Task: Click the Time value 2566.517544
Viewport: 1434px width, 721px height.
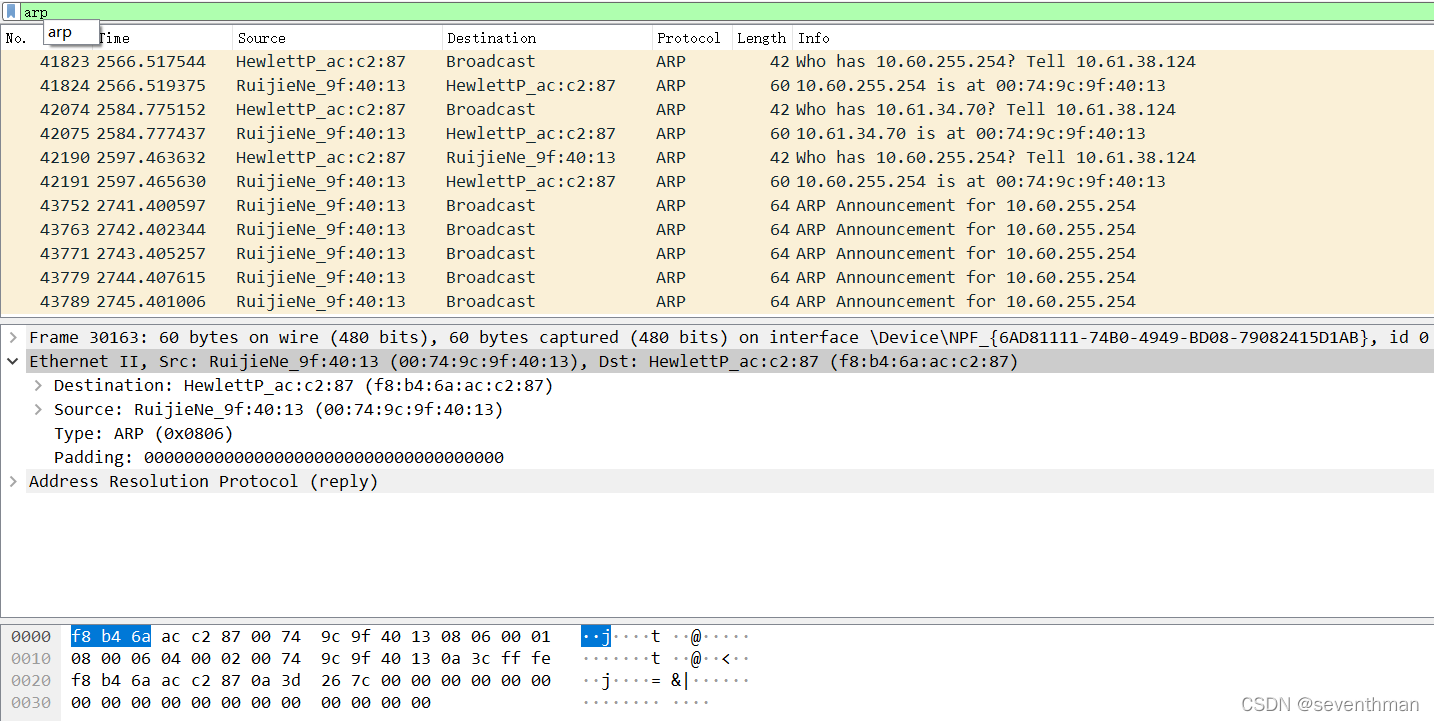Action: (151, 61)
